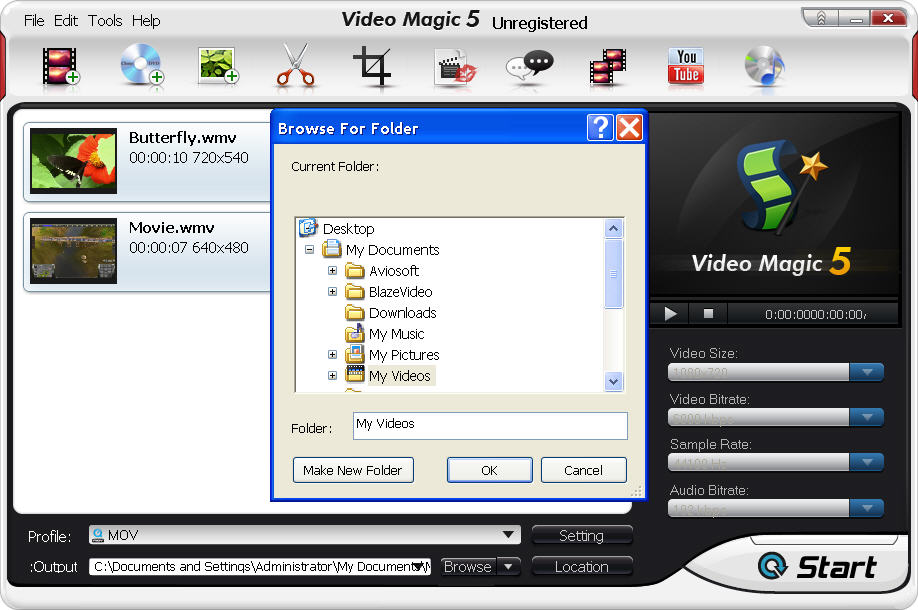Screen dimensions: 918x610
Task: Open the File menu
Action: point(34,20)
